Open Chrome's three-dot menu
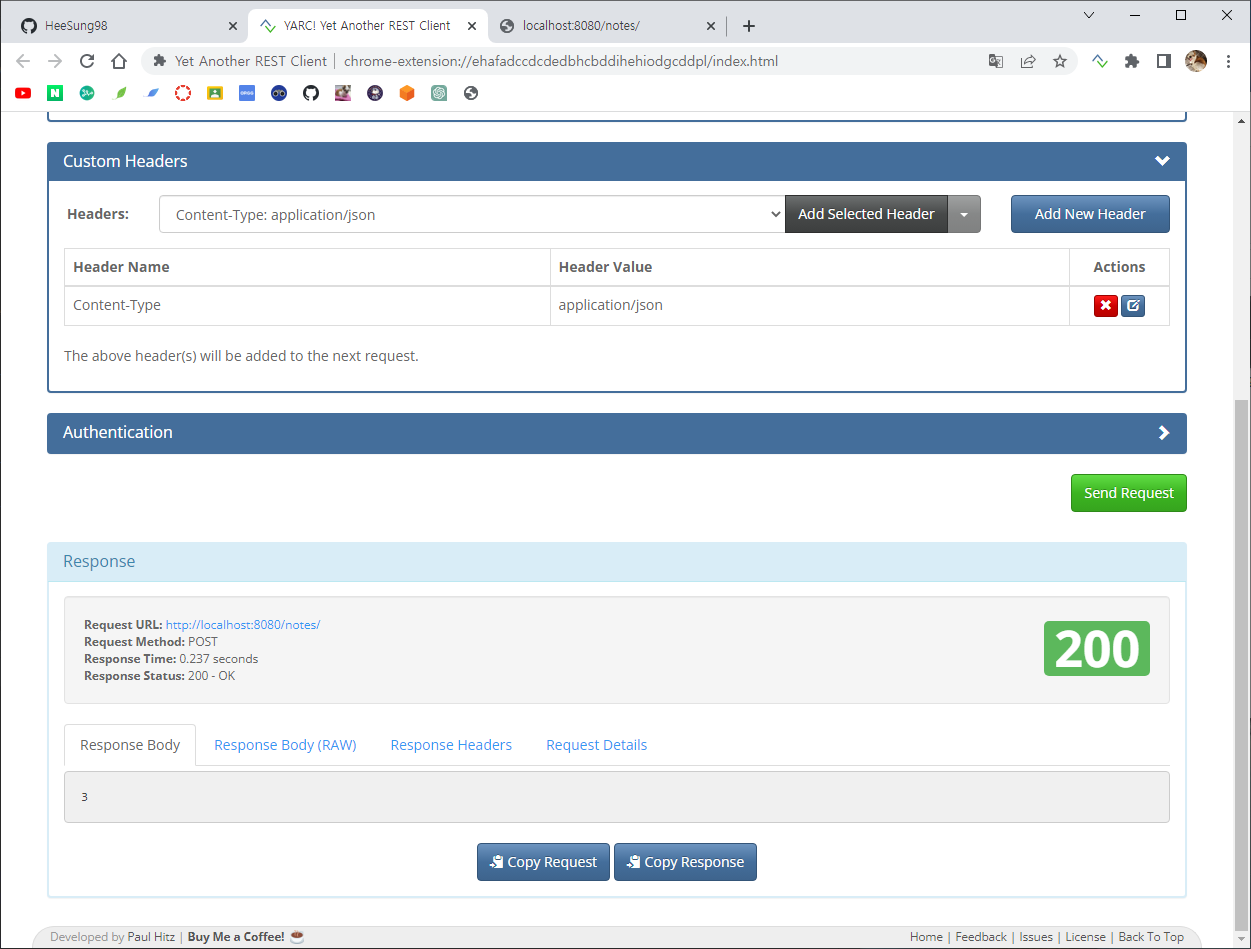The width and height of the screenshot is (1251, 949). (1228, 61)
